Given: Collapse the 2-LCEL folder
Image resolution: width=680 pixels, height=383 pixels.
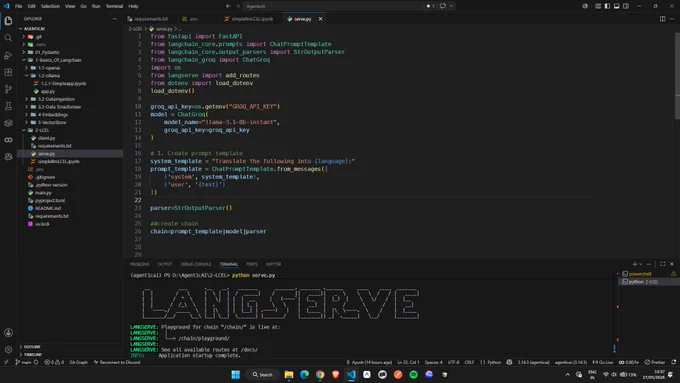Looking at the screenshot, I should tap(42, 130).
